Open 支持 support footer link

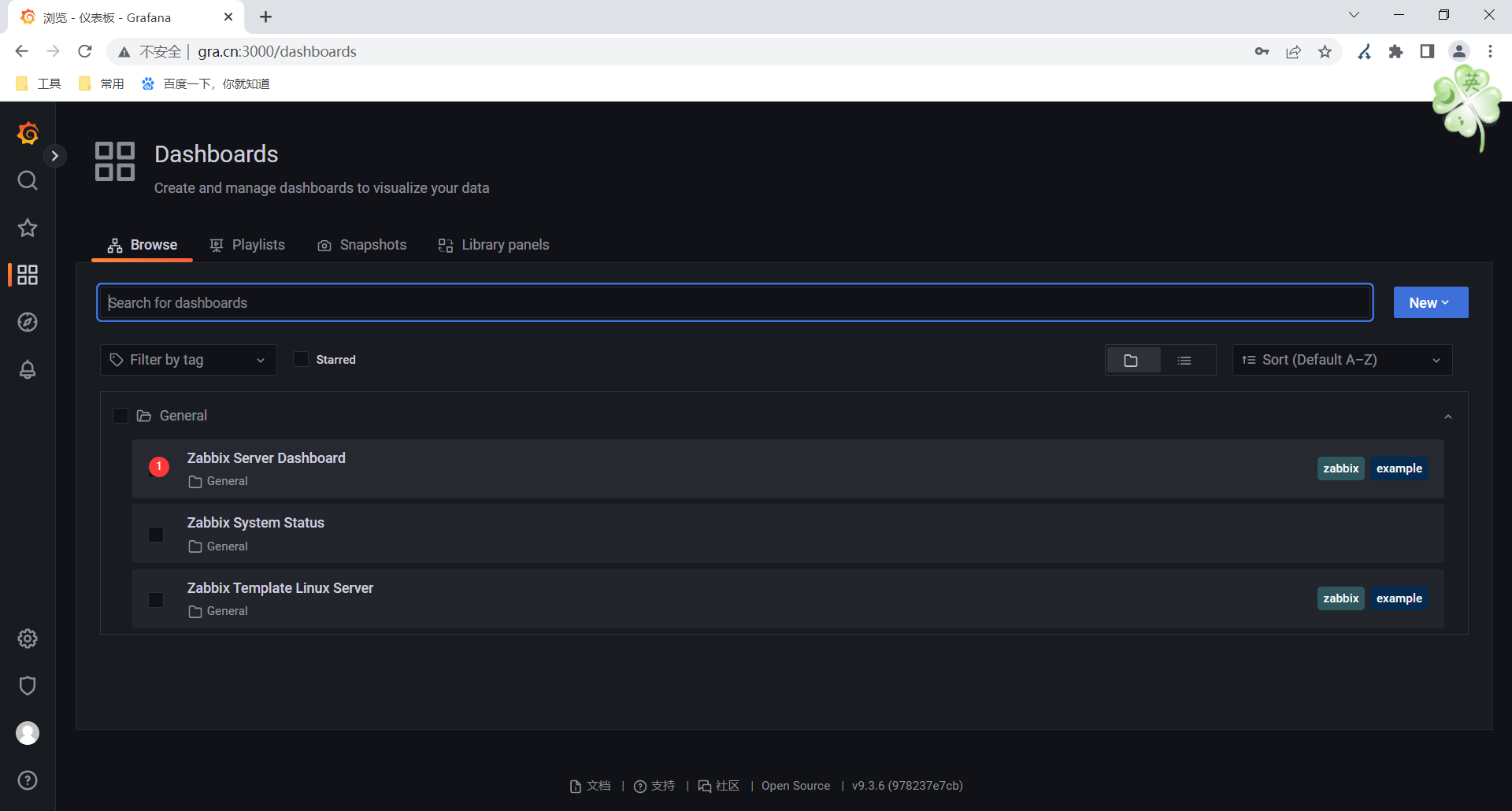click(x=654, y=786)
